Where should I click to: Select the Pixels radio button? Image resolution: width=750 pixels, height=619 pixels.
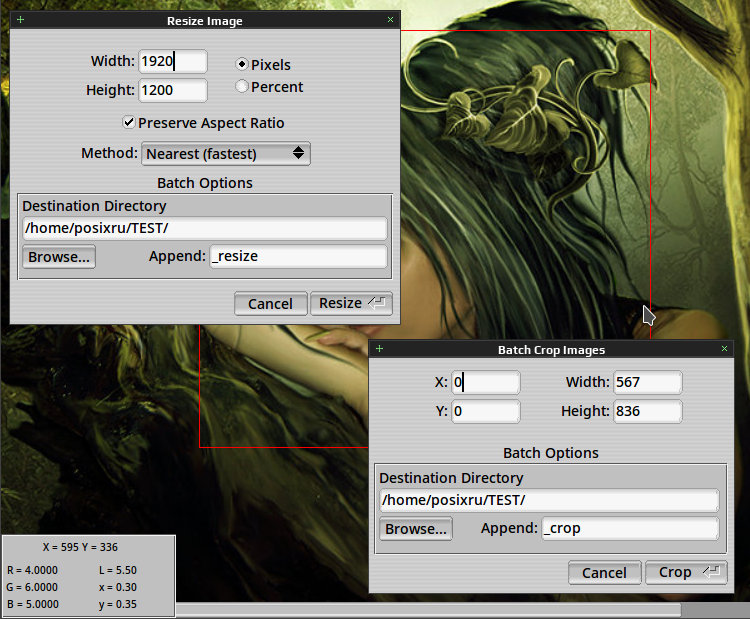[242, 64]
